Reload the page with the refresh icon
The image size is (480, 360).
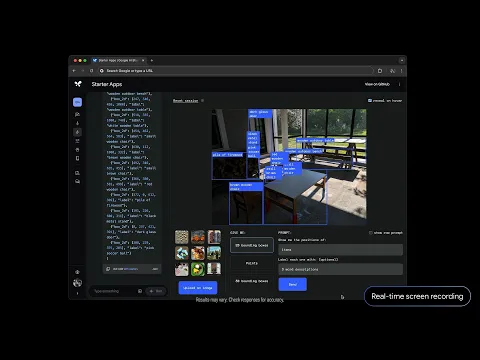point(91,71)
